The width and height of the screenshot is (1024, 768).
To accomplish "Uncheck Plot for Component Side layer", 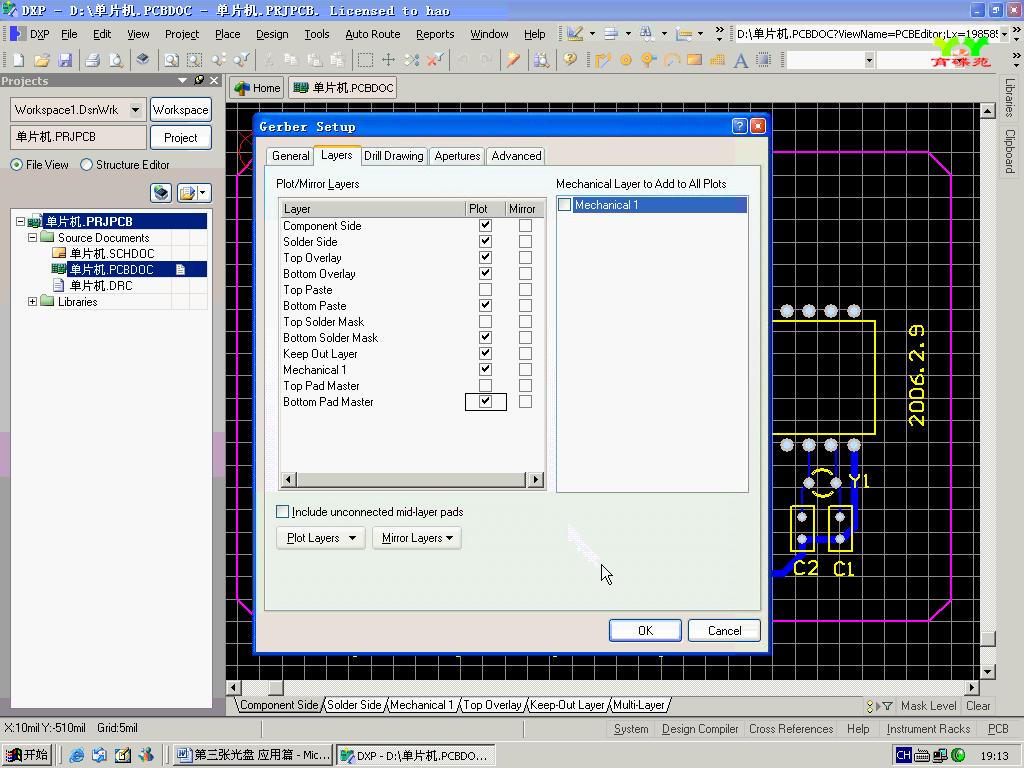I will point(485,225).
